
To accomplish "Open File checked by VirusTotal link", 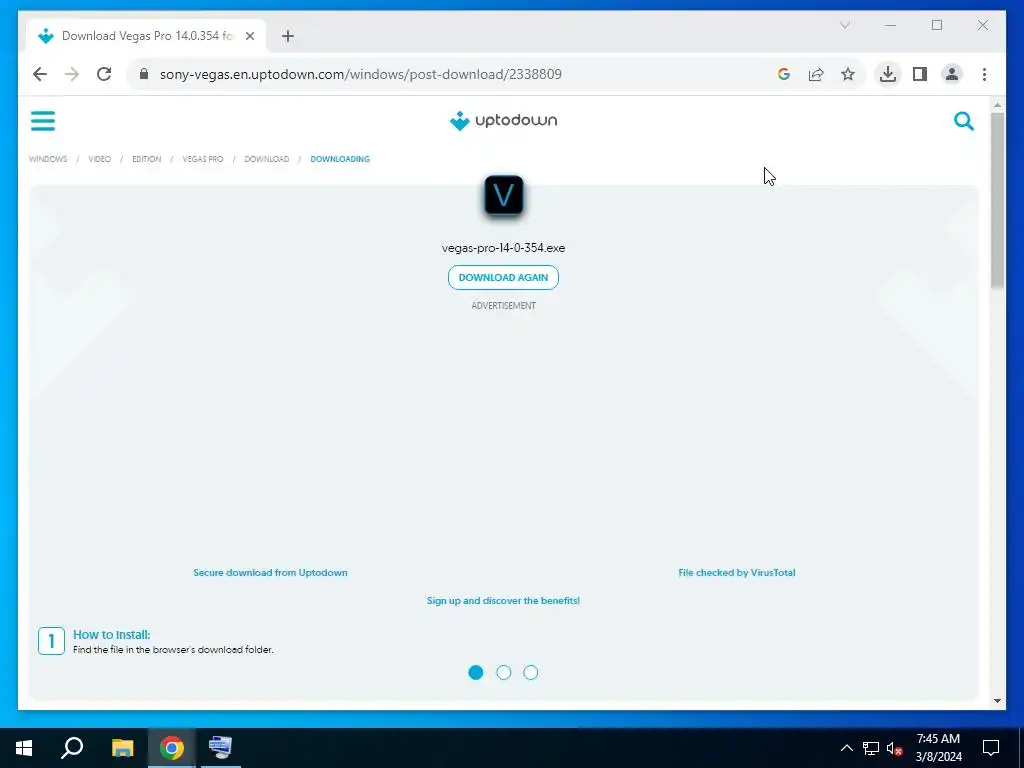I will 737,573.
